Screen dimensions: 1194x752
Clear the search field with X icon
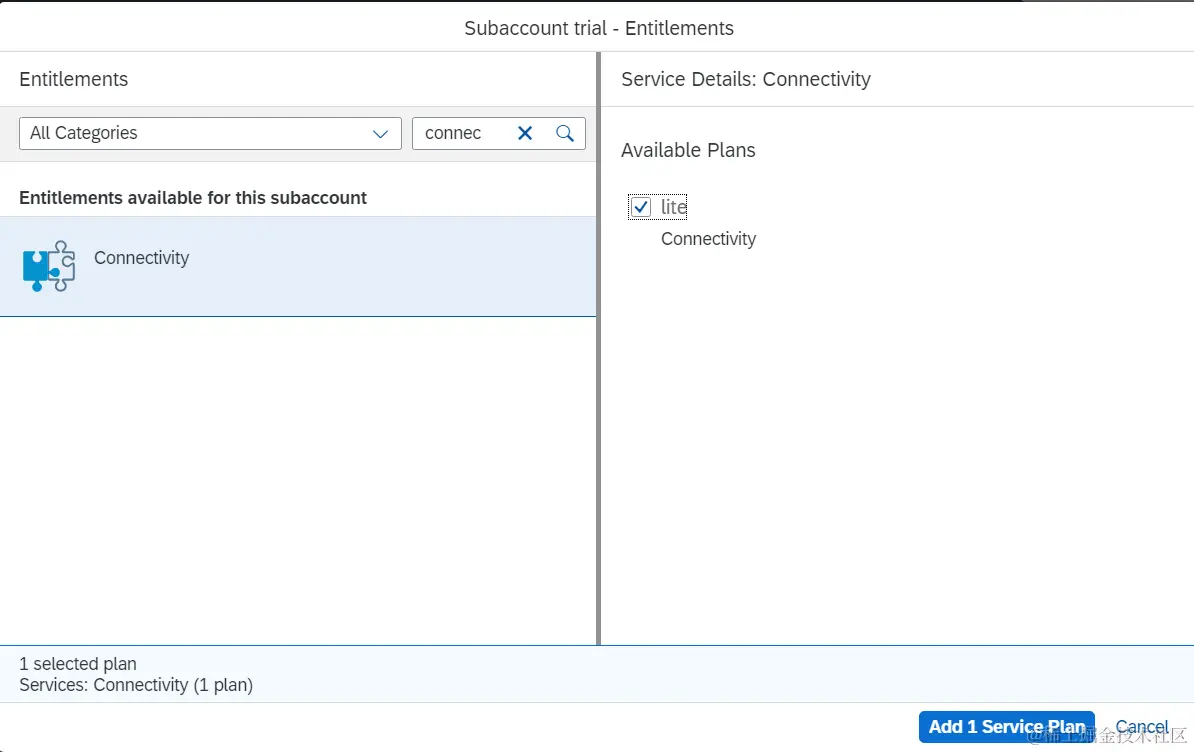coord(525,133)
